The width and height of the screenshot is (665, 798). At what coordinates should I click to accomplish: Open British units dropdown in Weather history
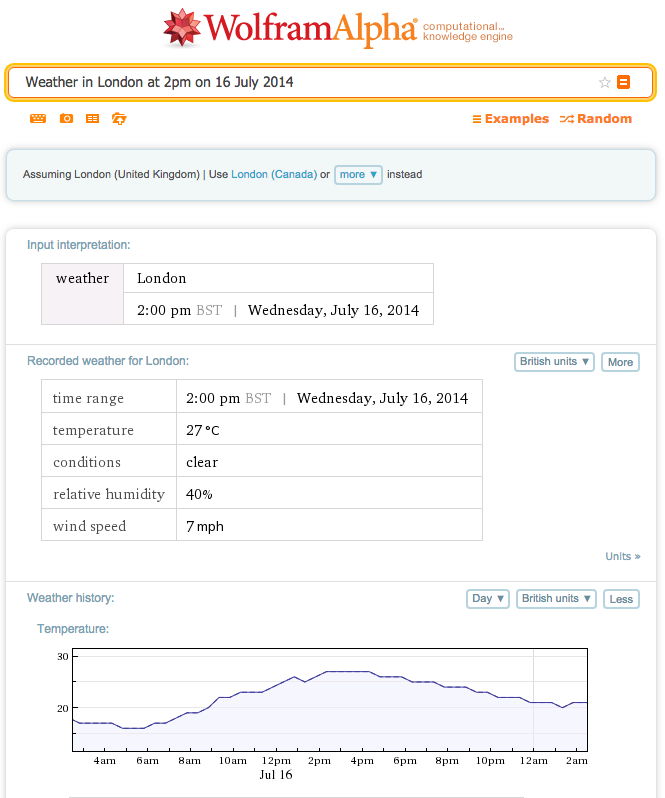(x=556, y=599)
